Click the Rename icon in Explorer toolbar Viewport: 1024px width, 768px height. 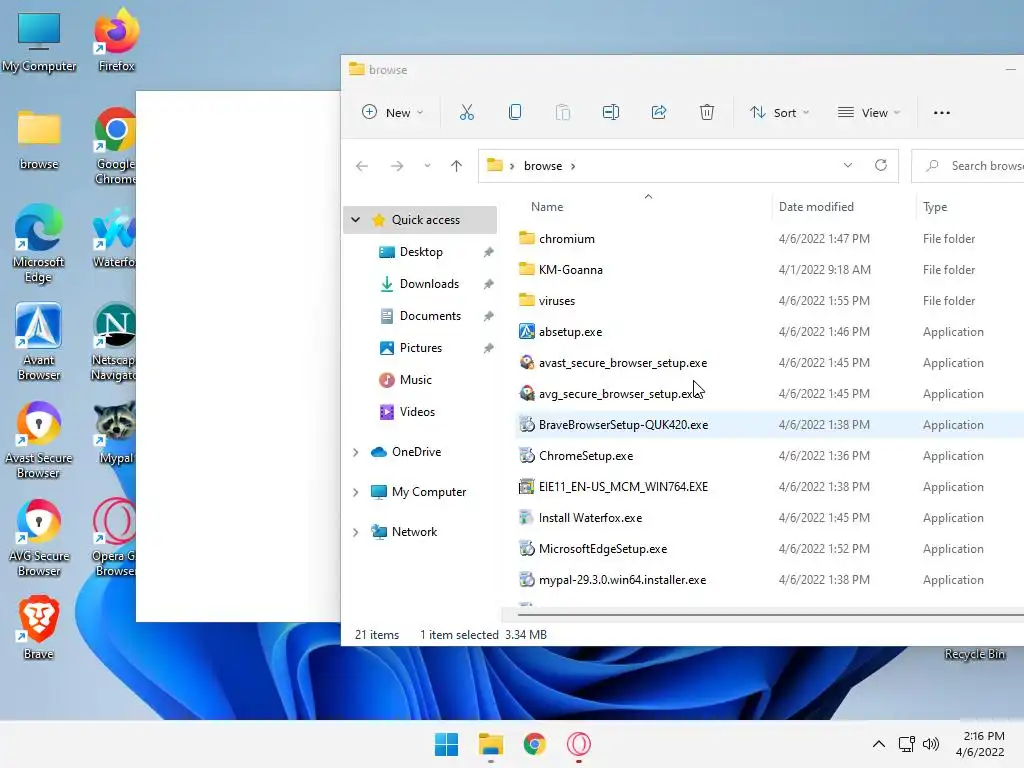[x=611, y=112]
